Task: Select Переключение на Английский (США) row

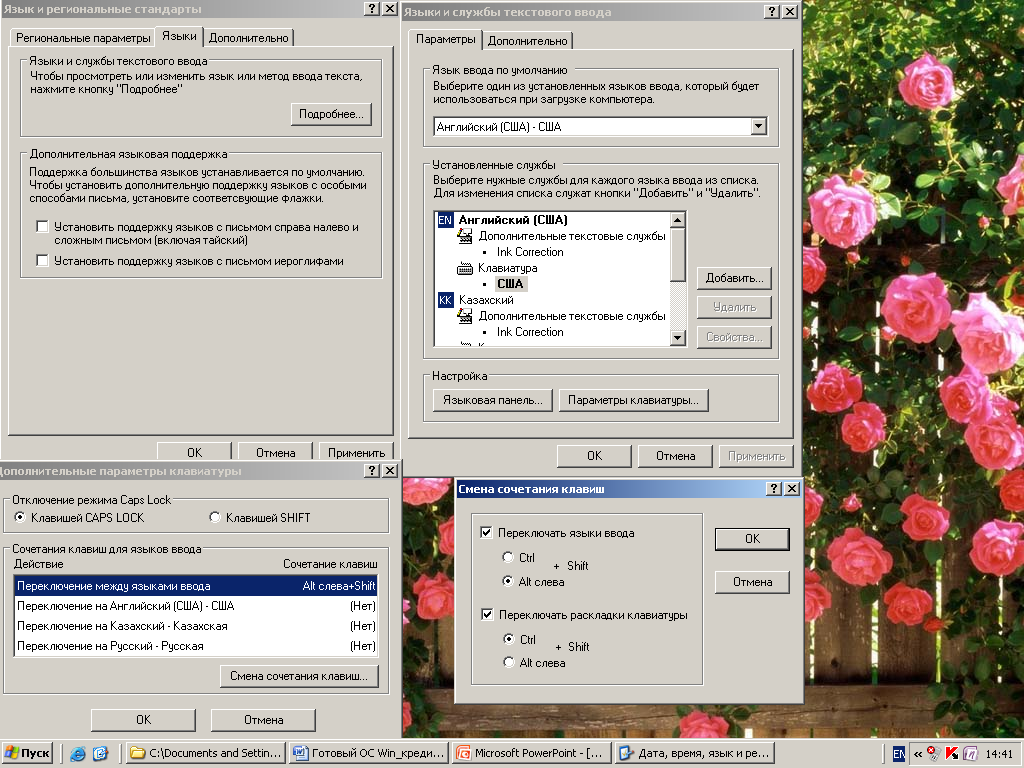Action: (195, 606)
